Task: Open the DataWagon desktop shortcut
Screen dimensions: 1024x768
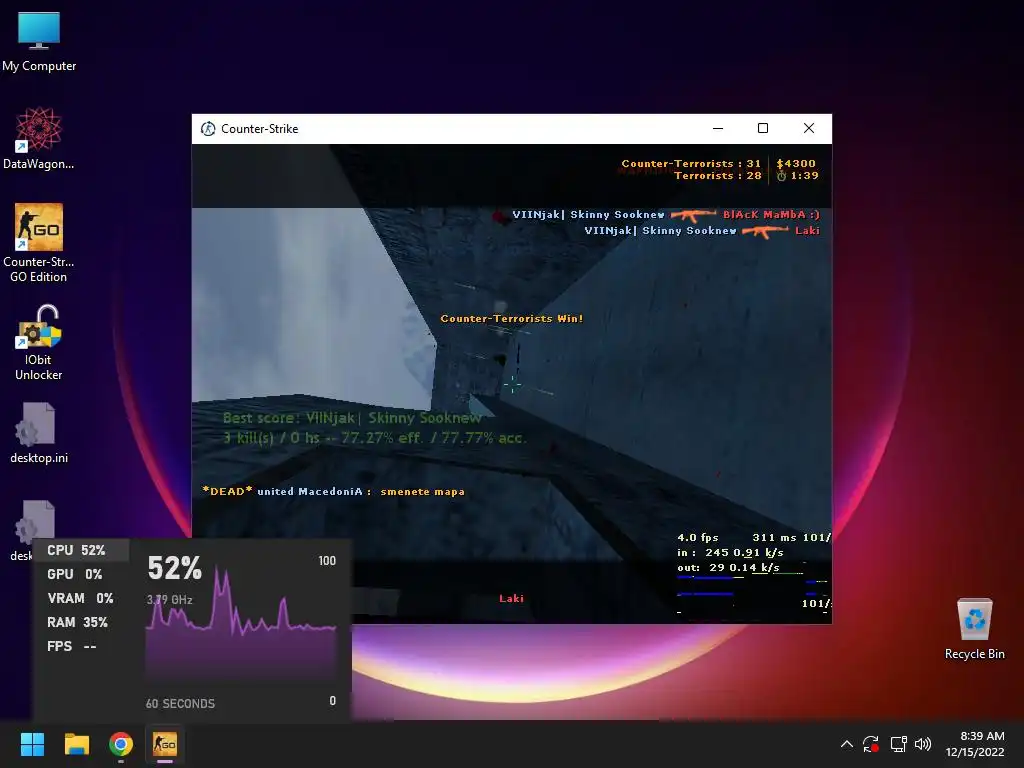Action: pos(39,138)
